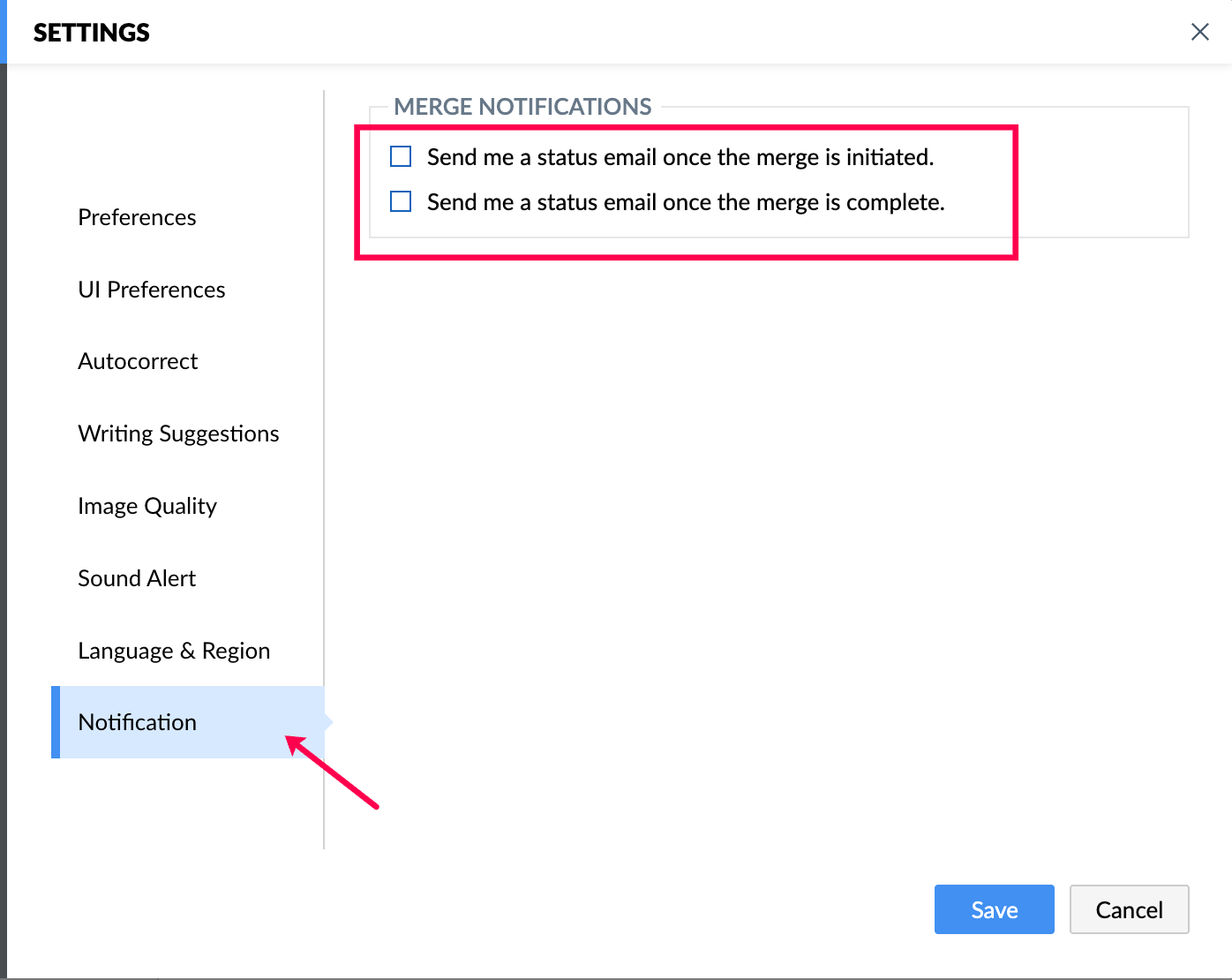Save the notification settings
Screen dimensions: 1232x980
[x=994, y=909]
